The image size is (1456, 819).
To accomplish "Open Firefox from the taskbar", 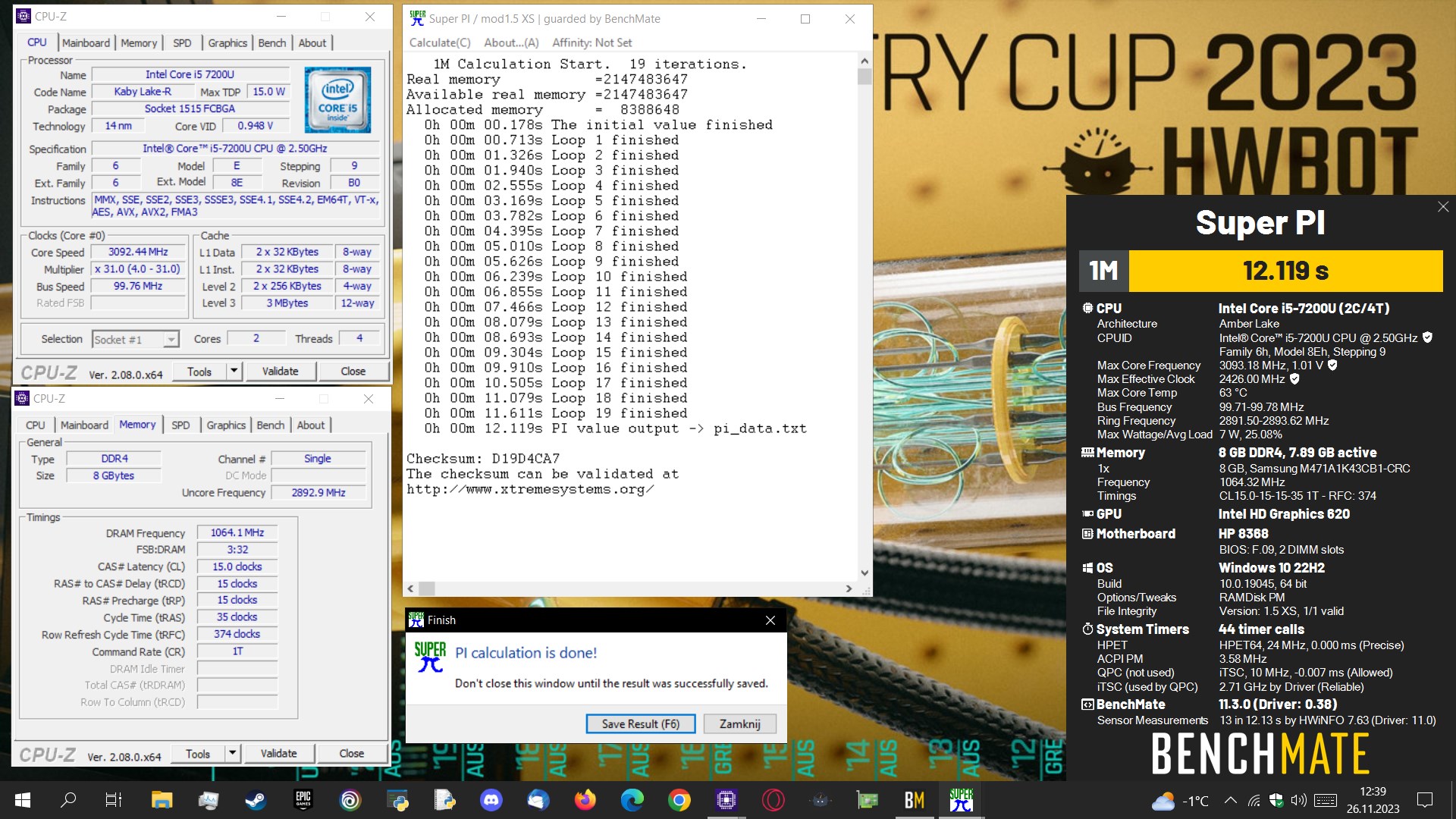I will coord(585,800).
